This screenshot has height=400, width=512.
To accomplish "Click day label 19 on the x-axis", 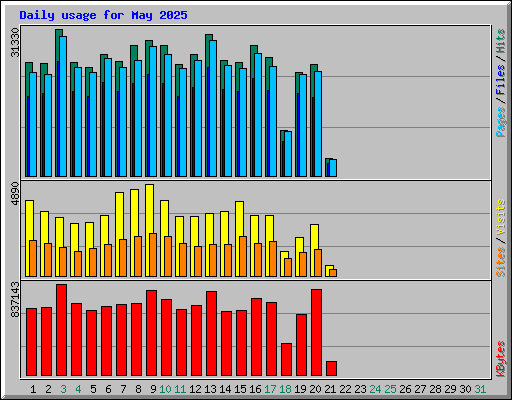I will (x=300, y=389).
